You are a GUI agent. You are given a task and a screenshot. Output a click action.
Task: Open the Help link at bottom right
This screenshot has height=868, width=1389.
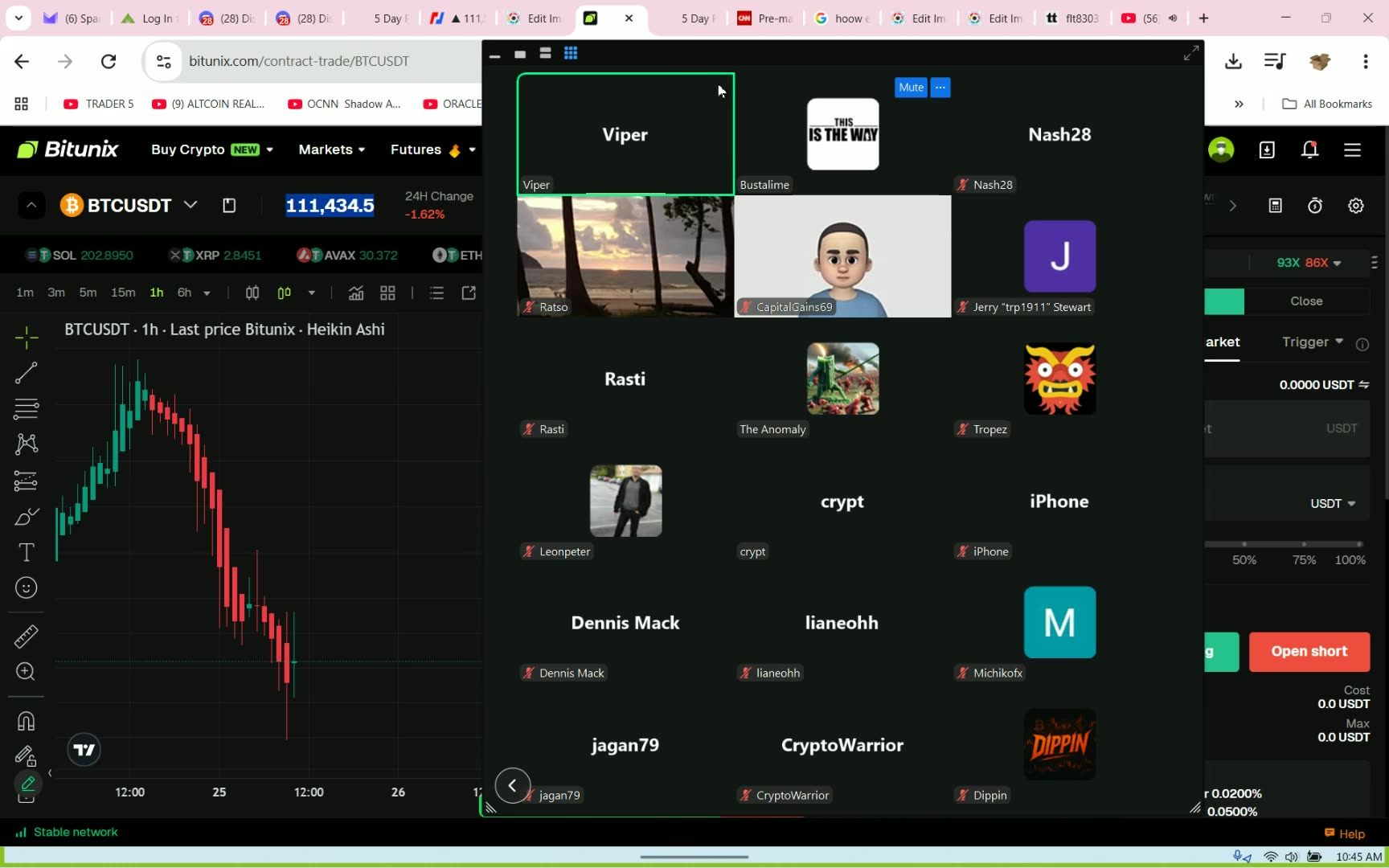pyautogui.click(x=1345, y=833)
